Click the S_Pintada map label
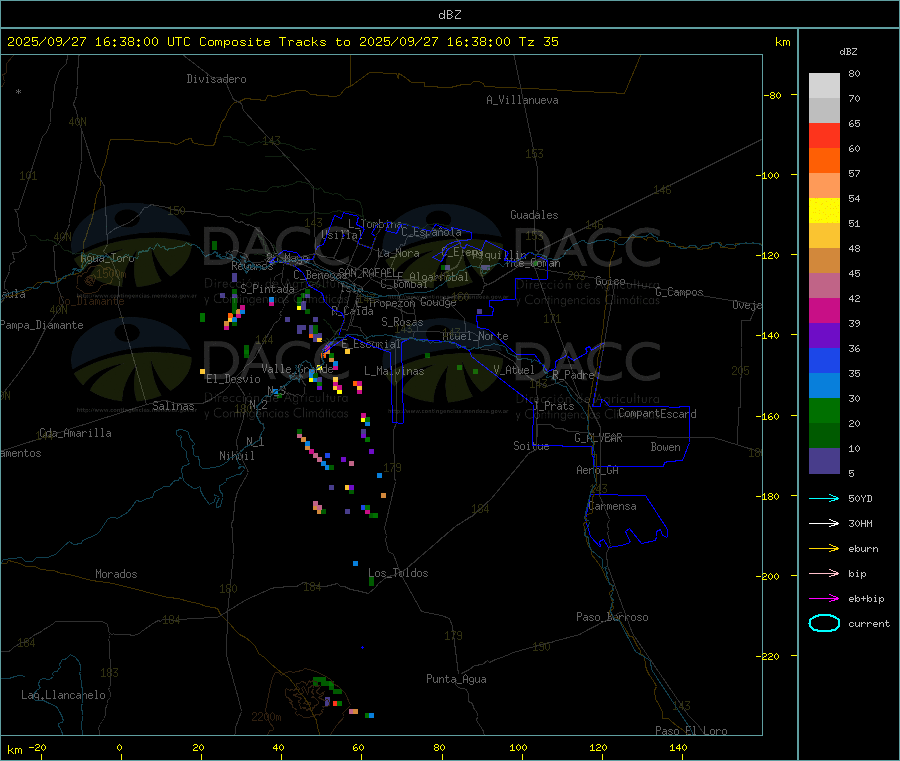Image resolution: width=900 pixels, height=761 pixels. (x=267, y=289)
